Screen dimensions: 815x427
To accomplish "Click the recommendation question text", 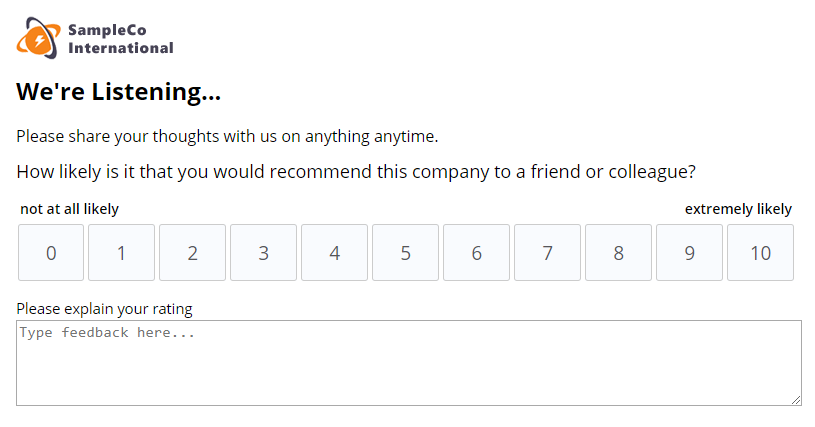I will coord(356,172).
